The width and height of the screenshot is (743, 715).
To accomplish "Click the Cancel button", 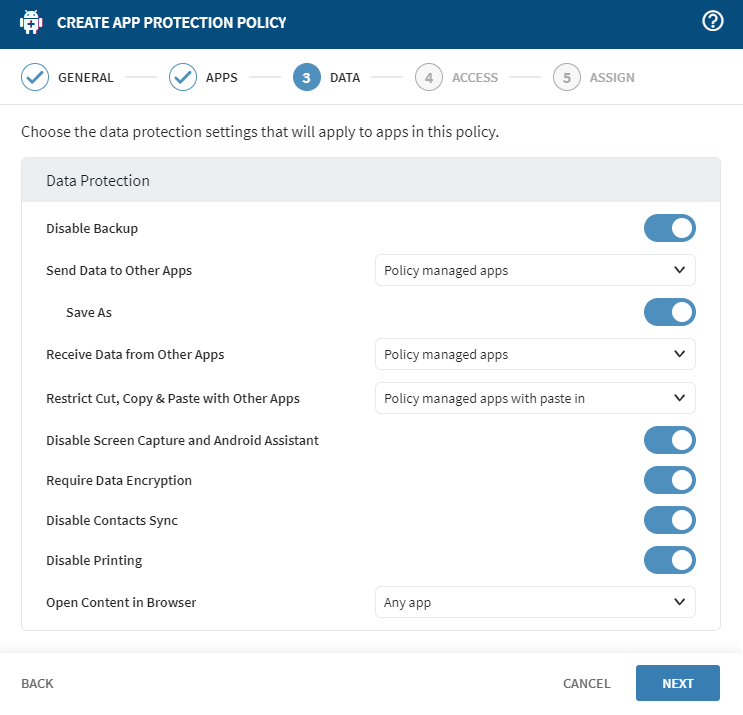I will [586, 683].
